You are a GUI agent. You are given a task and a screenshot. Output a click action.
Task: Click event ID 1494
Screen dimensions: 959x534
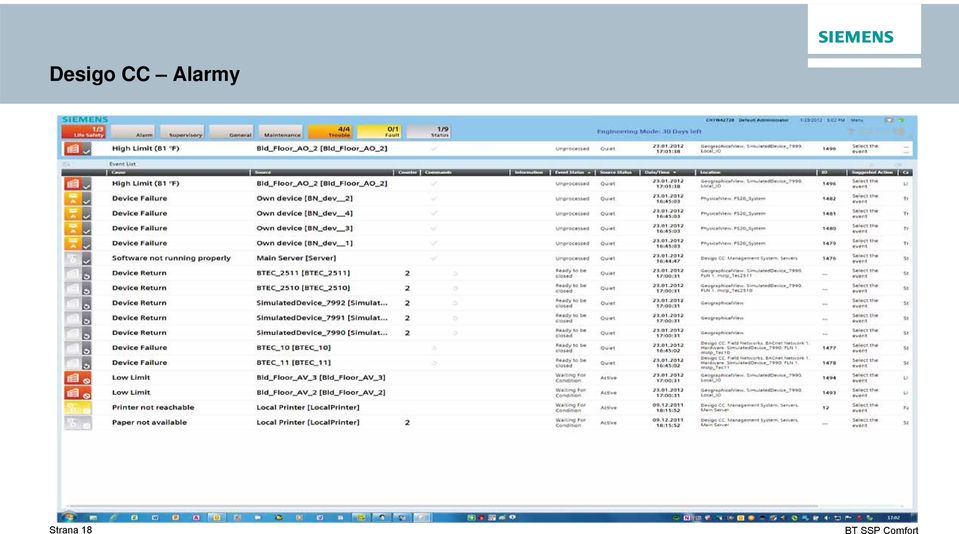coord(829,378)
